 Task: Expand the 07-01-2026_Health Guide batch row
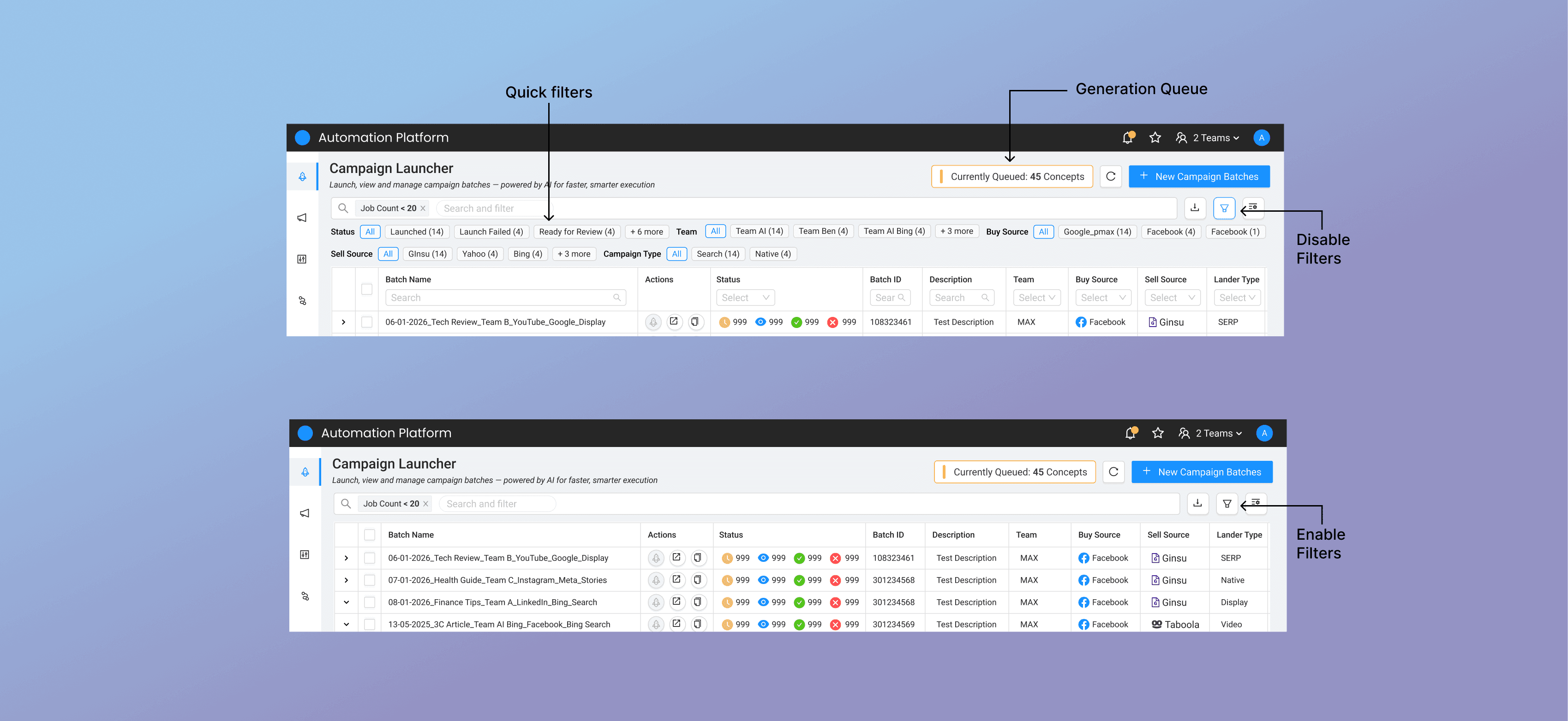pyautogui.click(x=347, y=580)
